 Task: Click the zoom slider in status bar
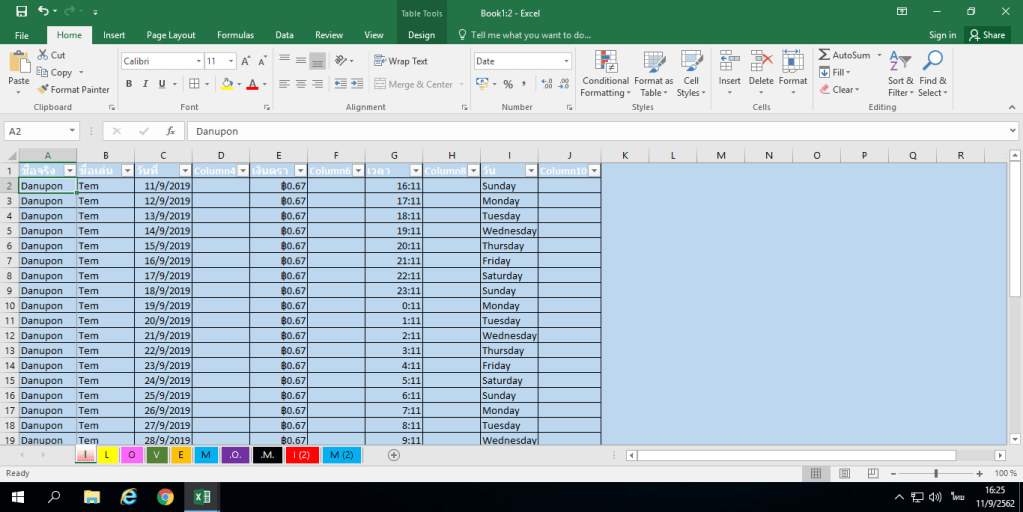(x=936, y=473)
